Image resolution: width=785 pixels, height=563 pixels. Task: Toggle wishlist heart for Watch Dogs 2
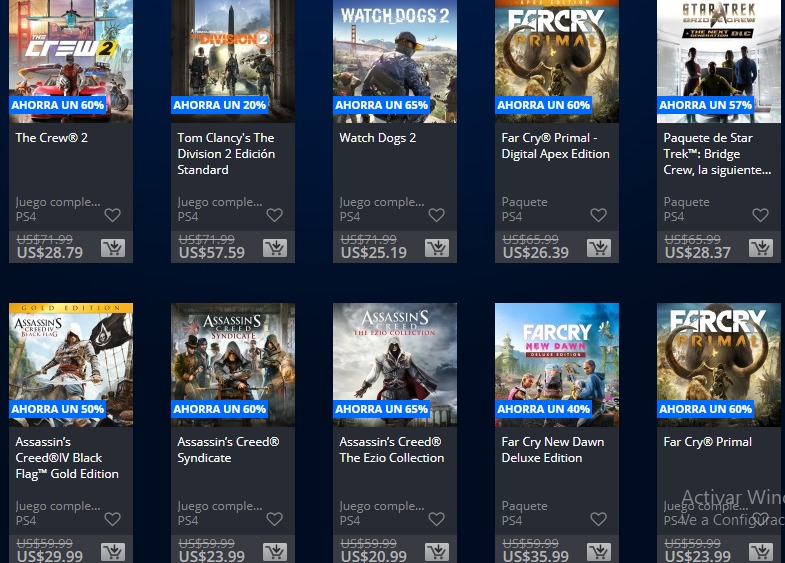(x=437, y=215)
